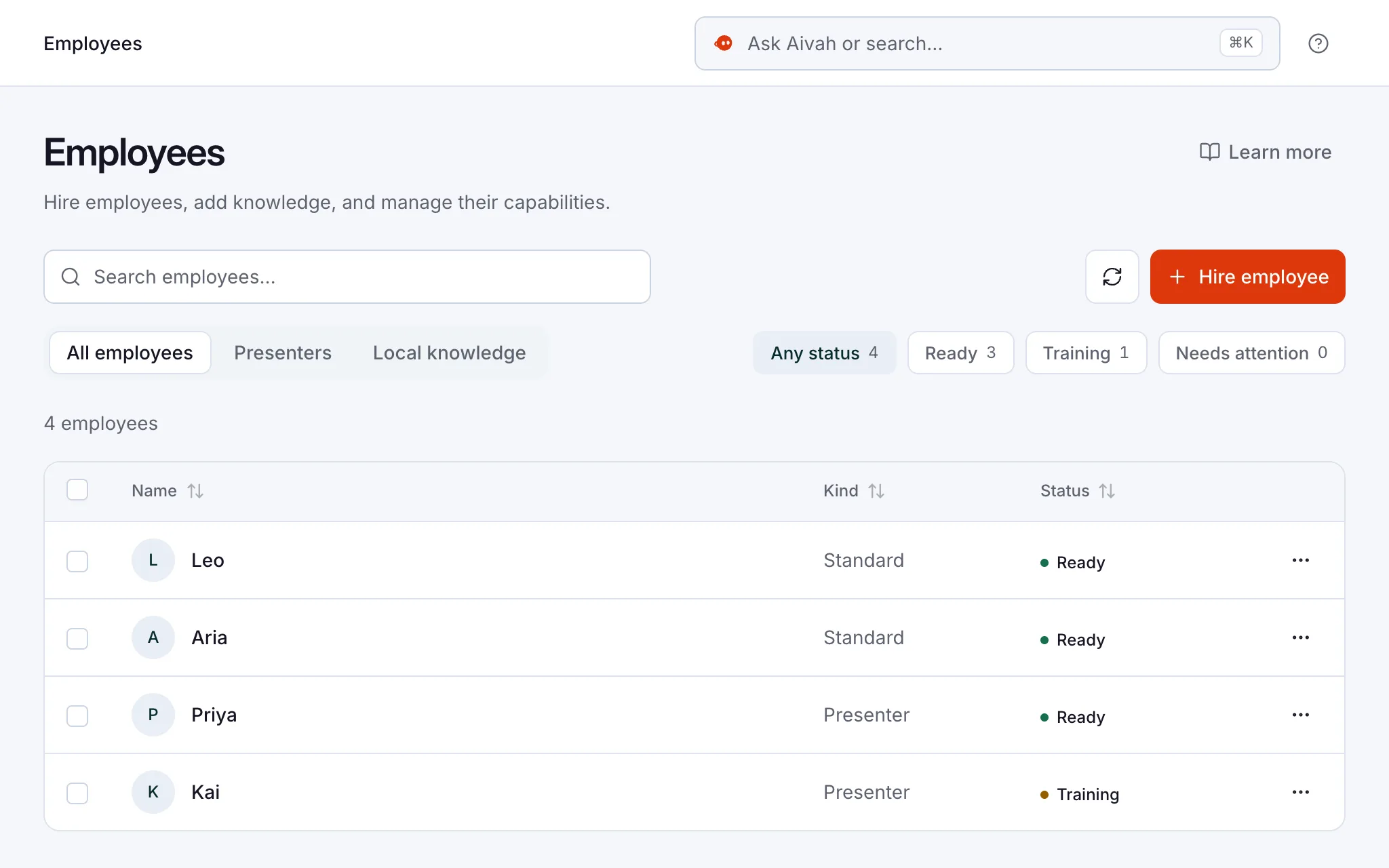This screenshot has width=1389, height=868.
Task: Click Leo's Standard kind cell
Action: coord(863,560)
